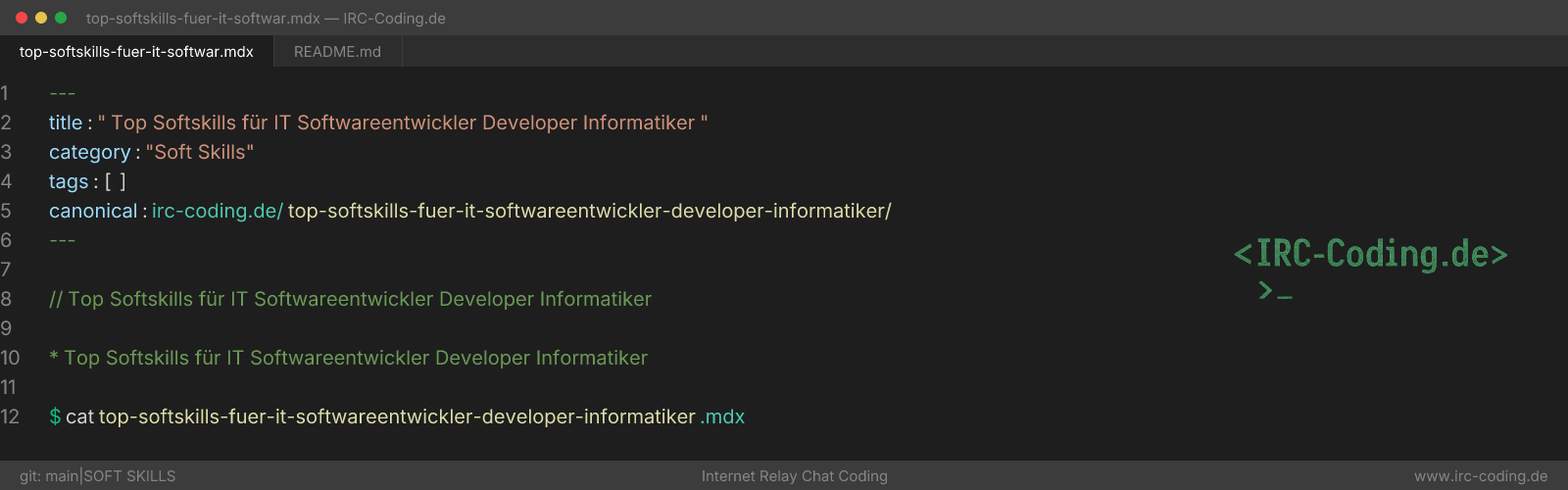Click the .mdx extension on line 12

[x=723, y=416]
